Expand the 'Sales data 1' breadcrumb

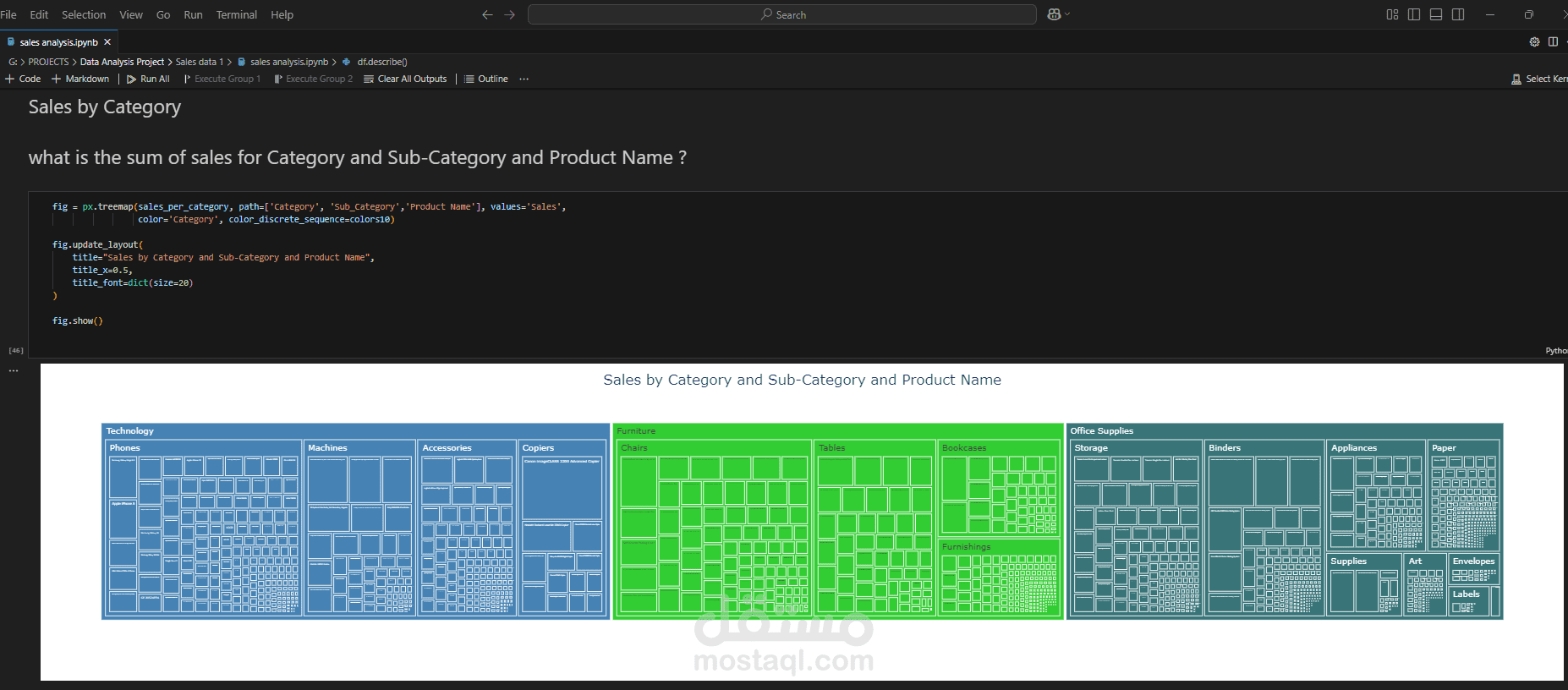199,62
